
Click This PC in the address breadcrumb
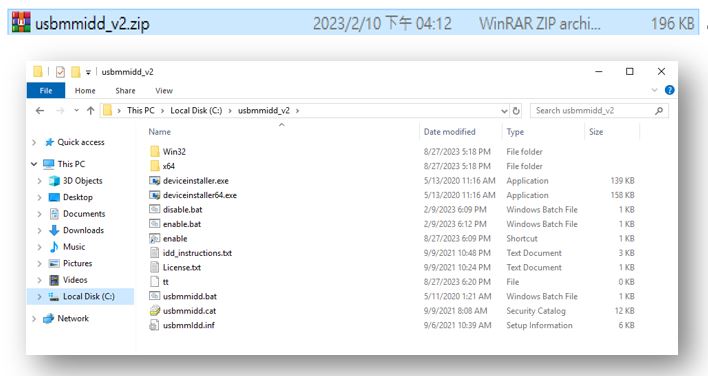click(140, 111)
